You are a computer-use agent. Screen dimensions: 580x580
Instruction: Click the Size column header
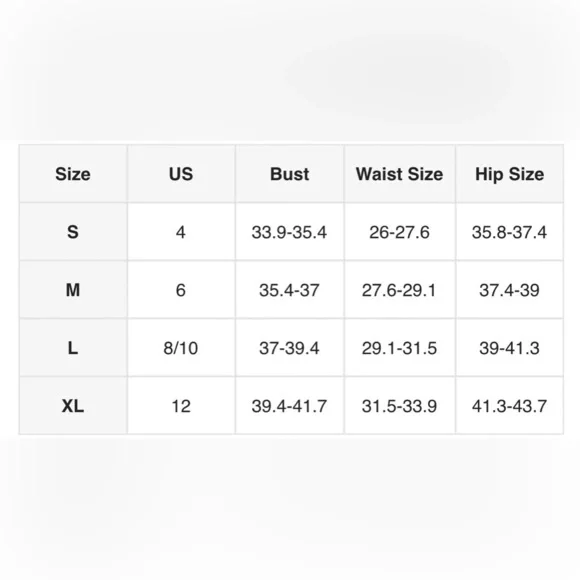point(73,174)
